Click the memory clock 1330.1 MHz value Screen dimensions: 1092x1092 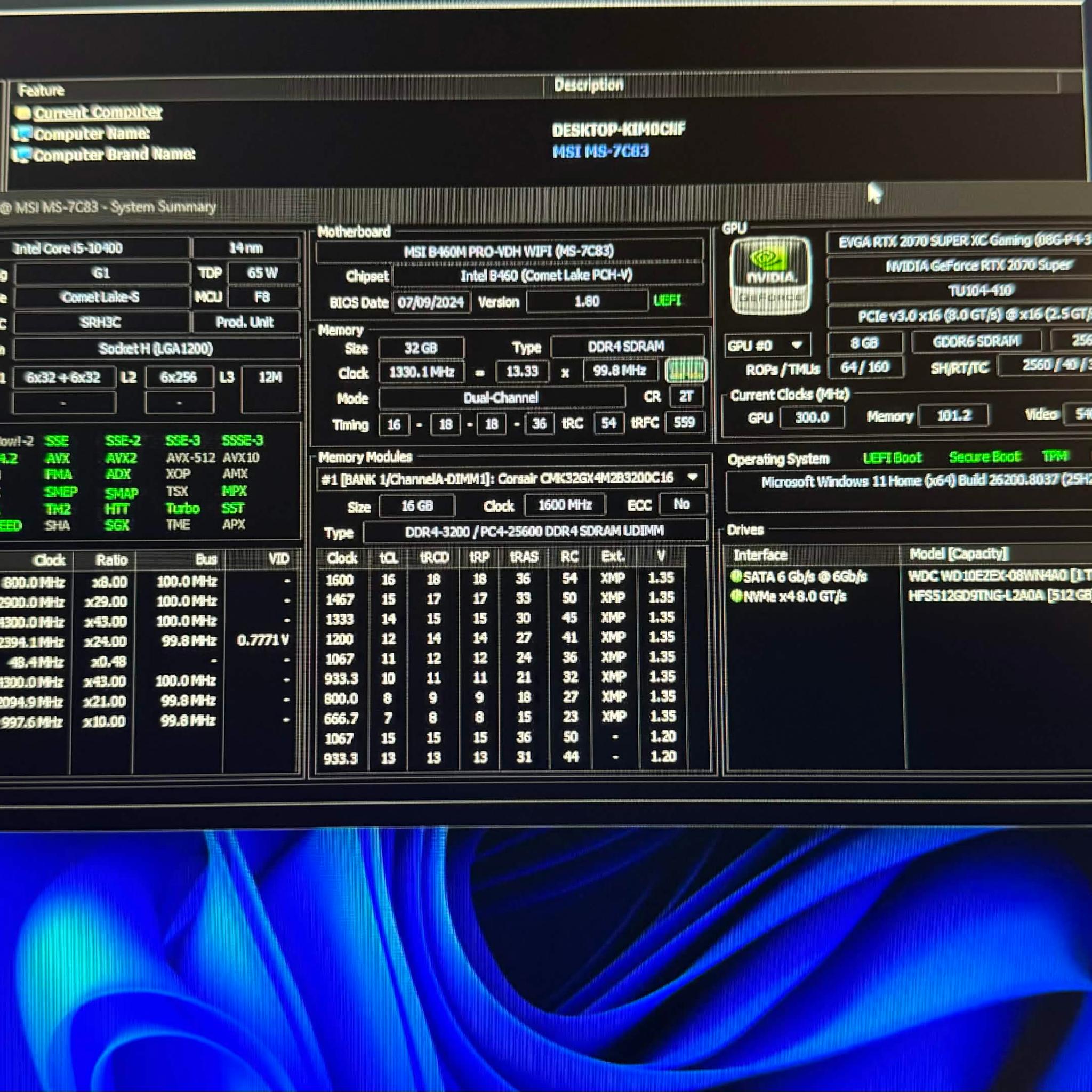421,372
